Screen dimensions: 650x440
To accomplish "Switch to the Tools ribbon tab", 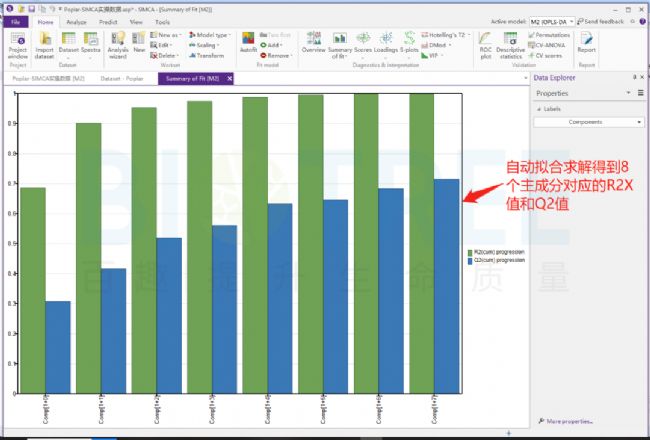I will (x=162, y=22).
